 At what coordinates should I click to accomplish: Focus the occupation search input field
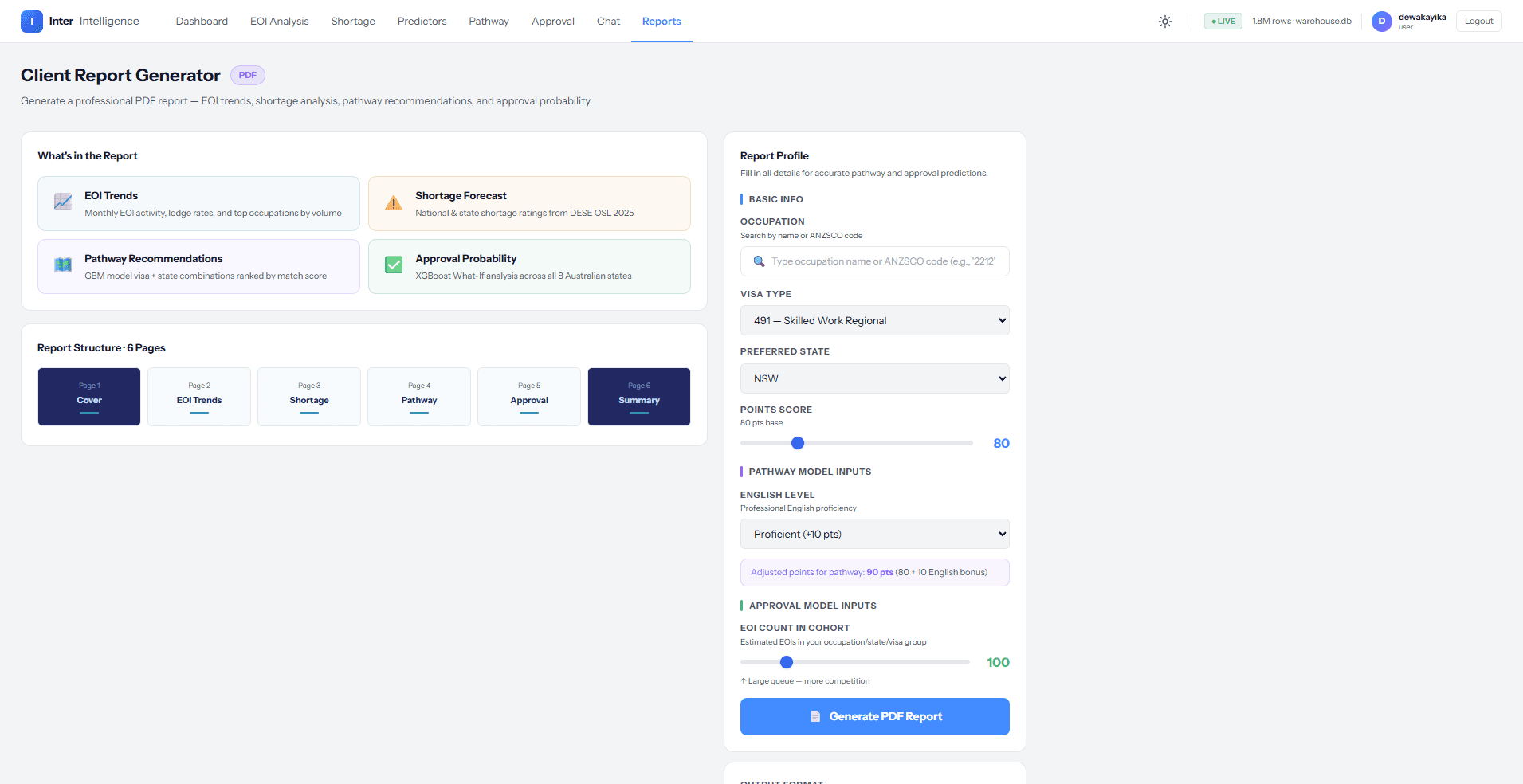(875, 261)
